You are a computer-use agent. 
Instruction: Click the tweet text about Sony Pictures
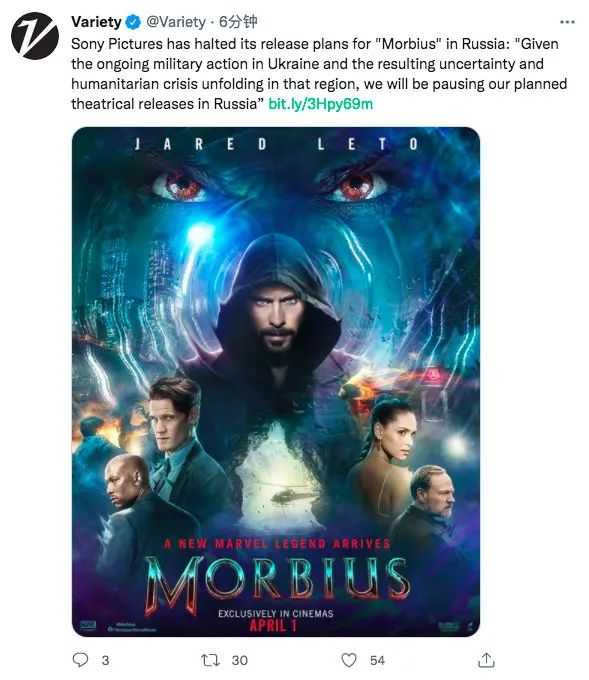pos(319,74)
